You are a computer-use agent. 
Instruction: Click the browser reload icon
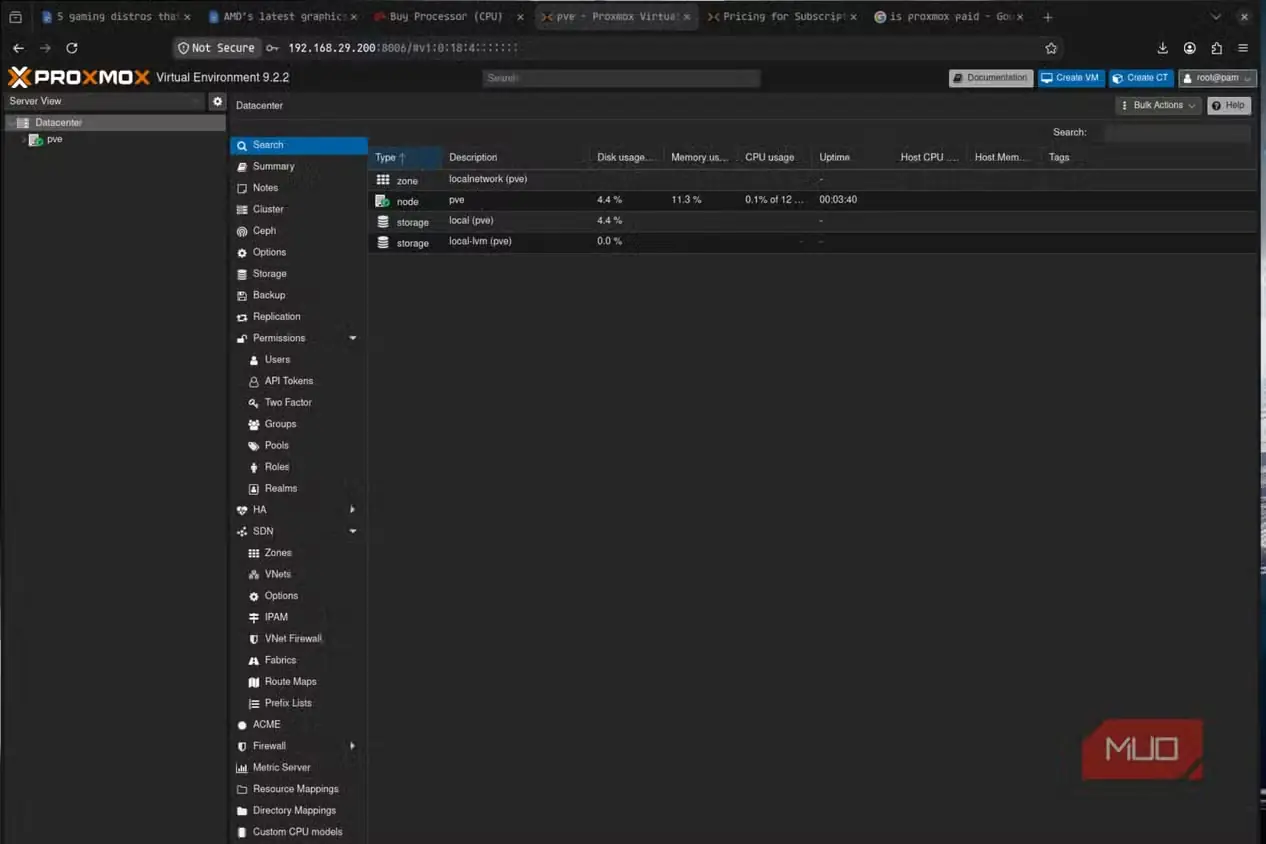72,48
